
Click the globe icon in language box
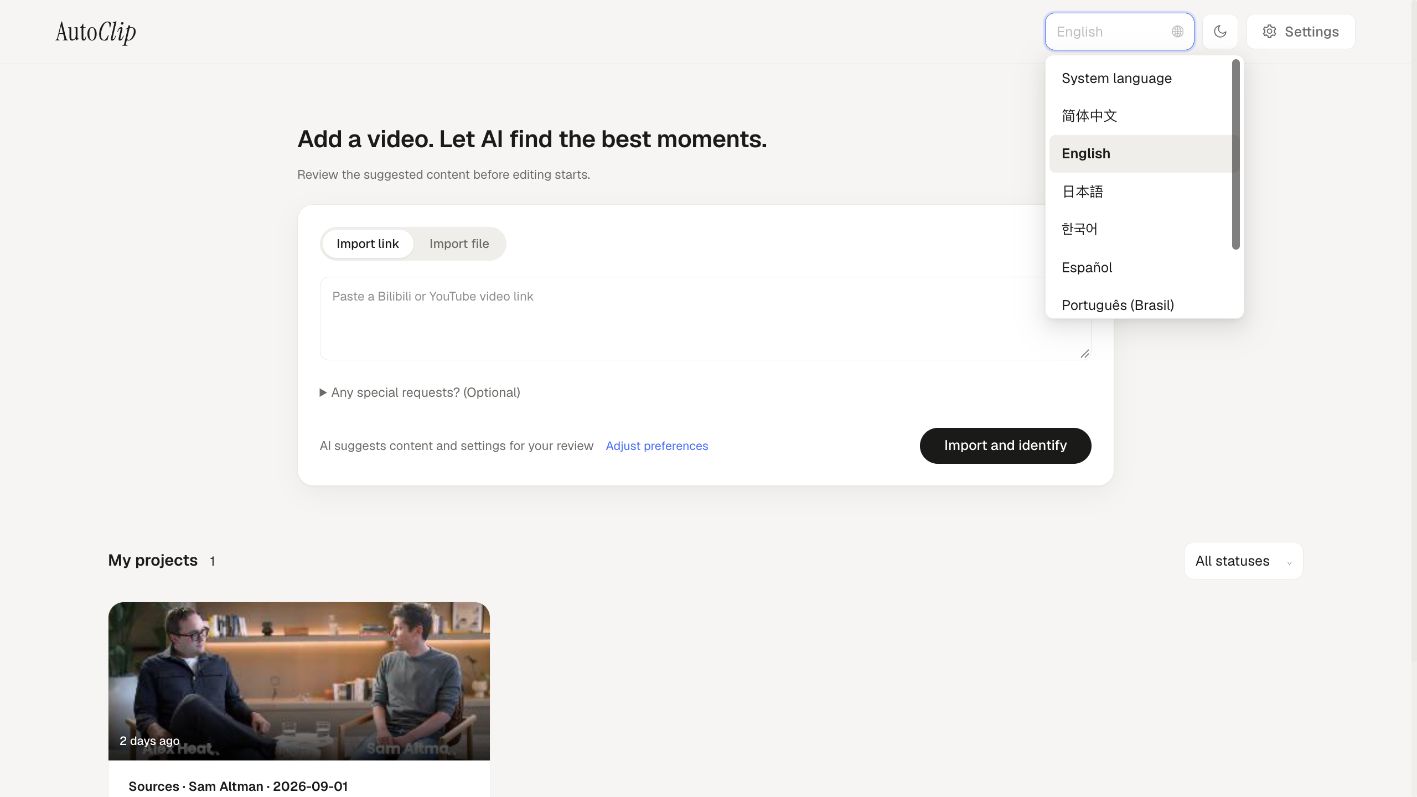click(1177, 32)
